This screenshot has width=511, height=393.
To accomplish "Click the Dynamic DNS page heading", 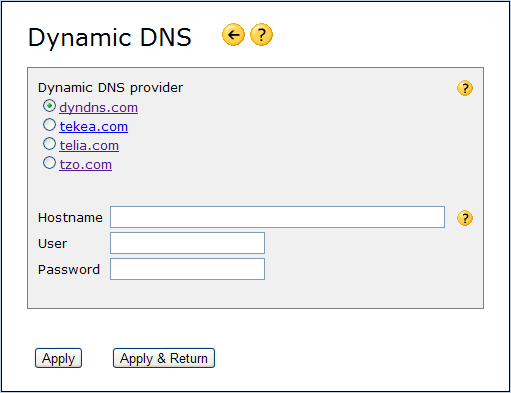I will coord(110,38).
